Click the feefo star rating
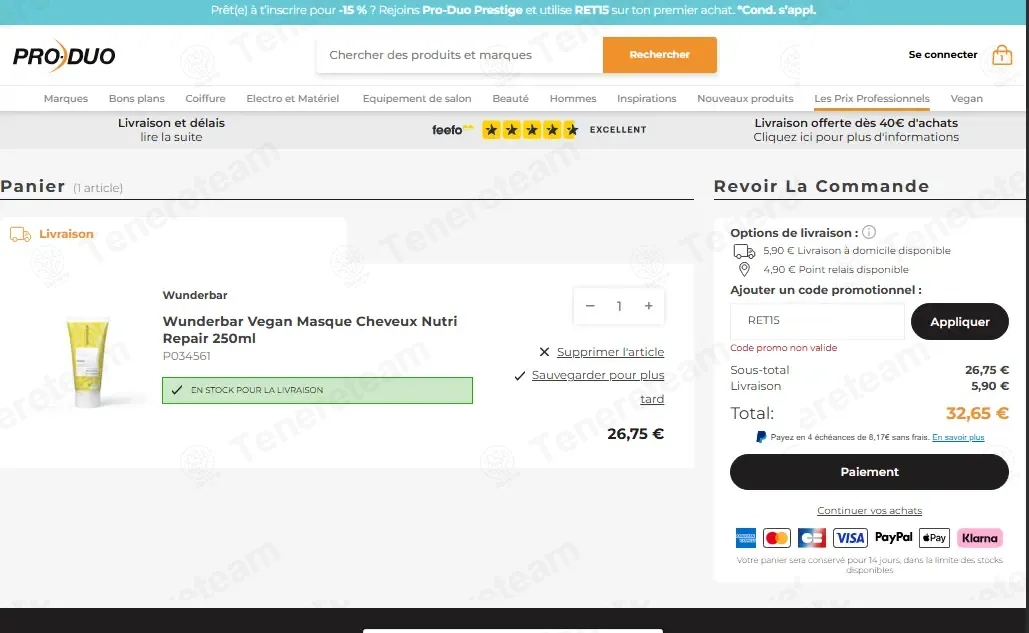Image resolution: width=1029 pixels, height=633 pixels. tap(530, 130)
